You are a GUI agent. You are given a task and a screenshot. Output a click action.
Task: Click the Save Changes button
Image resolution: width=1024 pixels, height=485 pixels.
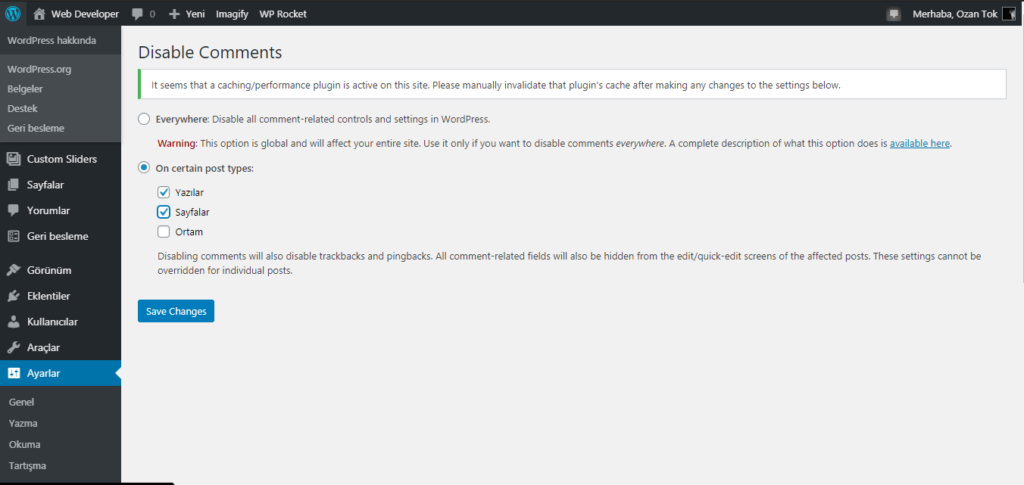click(176, 311)
